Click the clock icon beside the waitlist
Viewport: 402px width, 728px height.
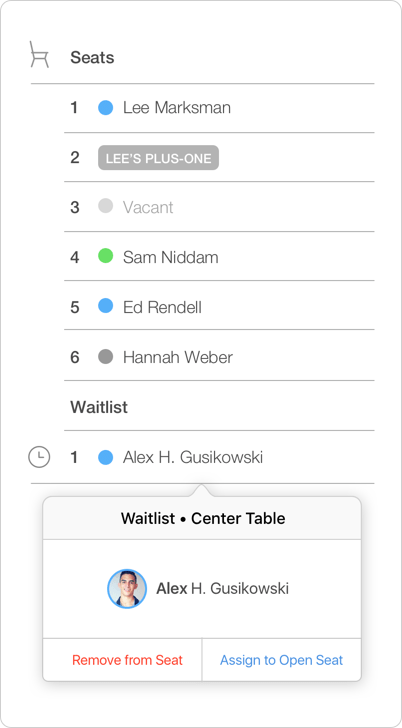[x=39, y=457]
